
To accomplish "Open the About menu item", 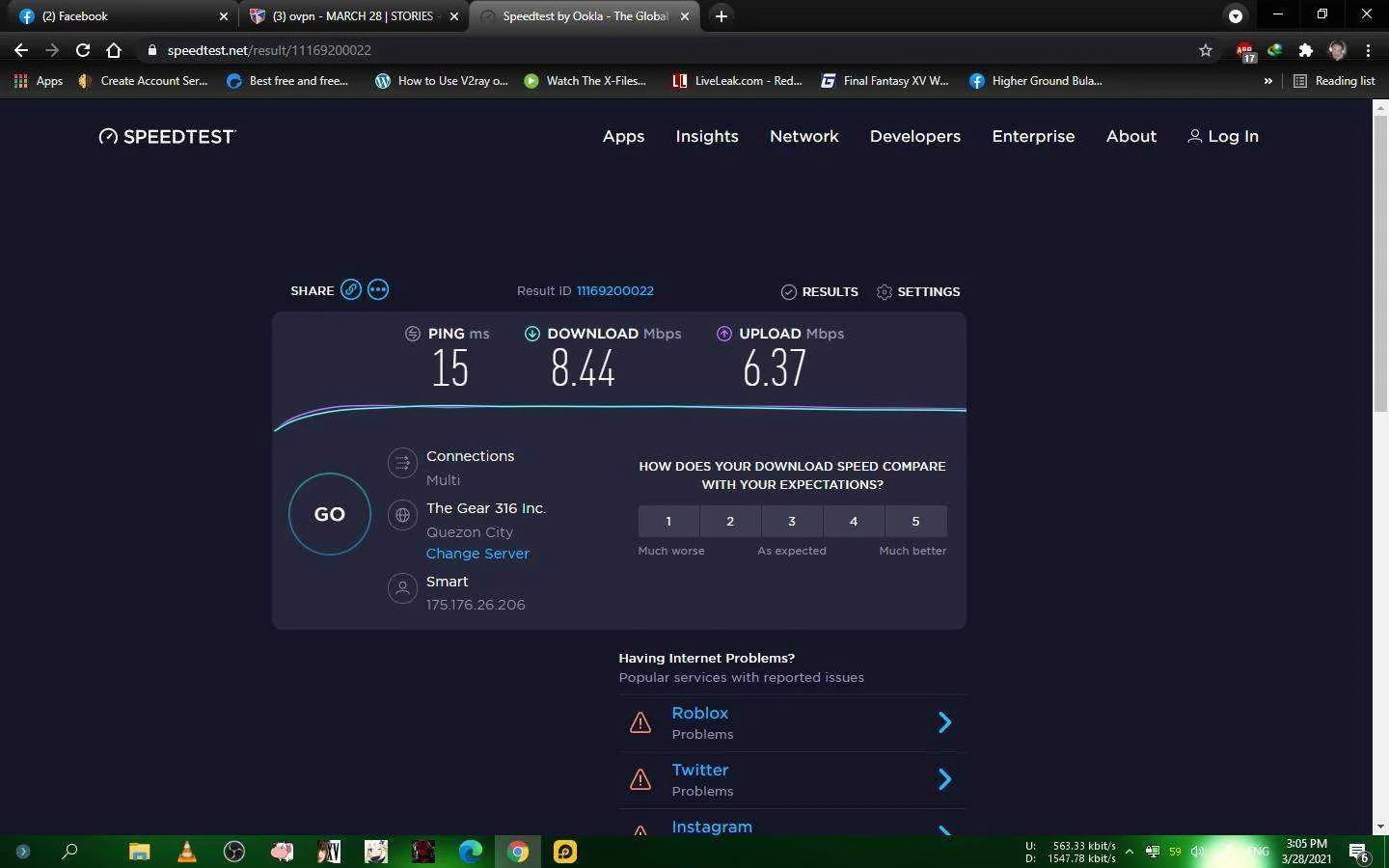I will [x=1131, y=136].
